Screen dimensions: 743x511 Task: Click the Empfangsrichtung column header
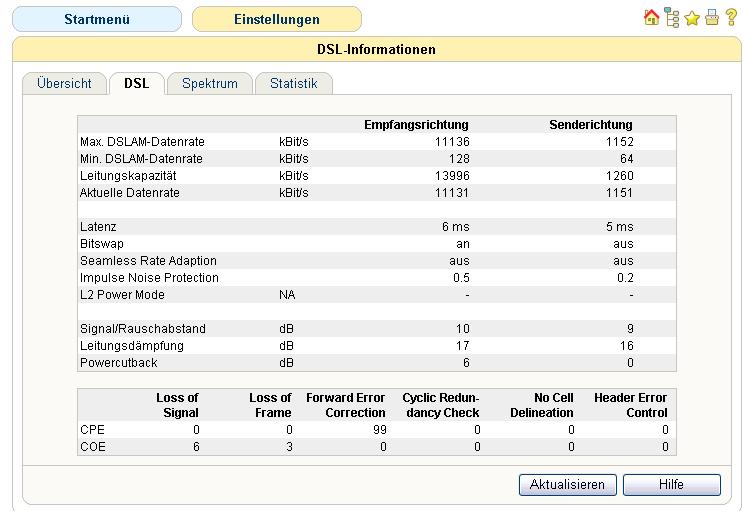[x=416, y=125]
